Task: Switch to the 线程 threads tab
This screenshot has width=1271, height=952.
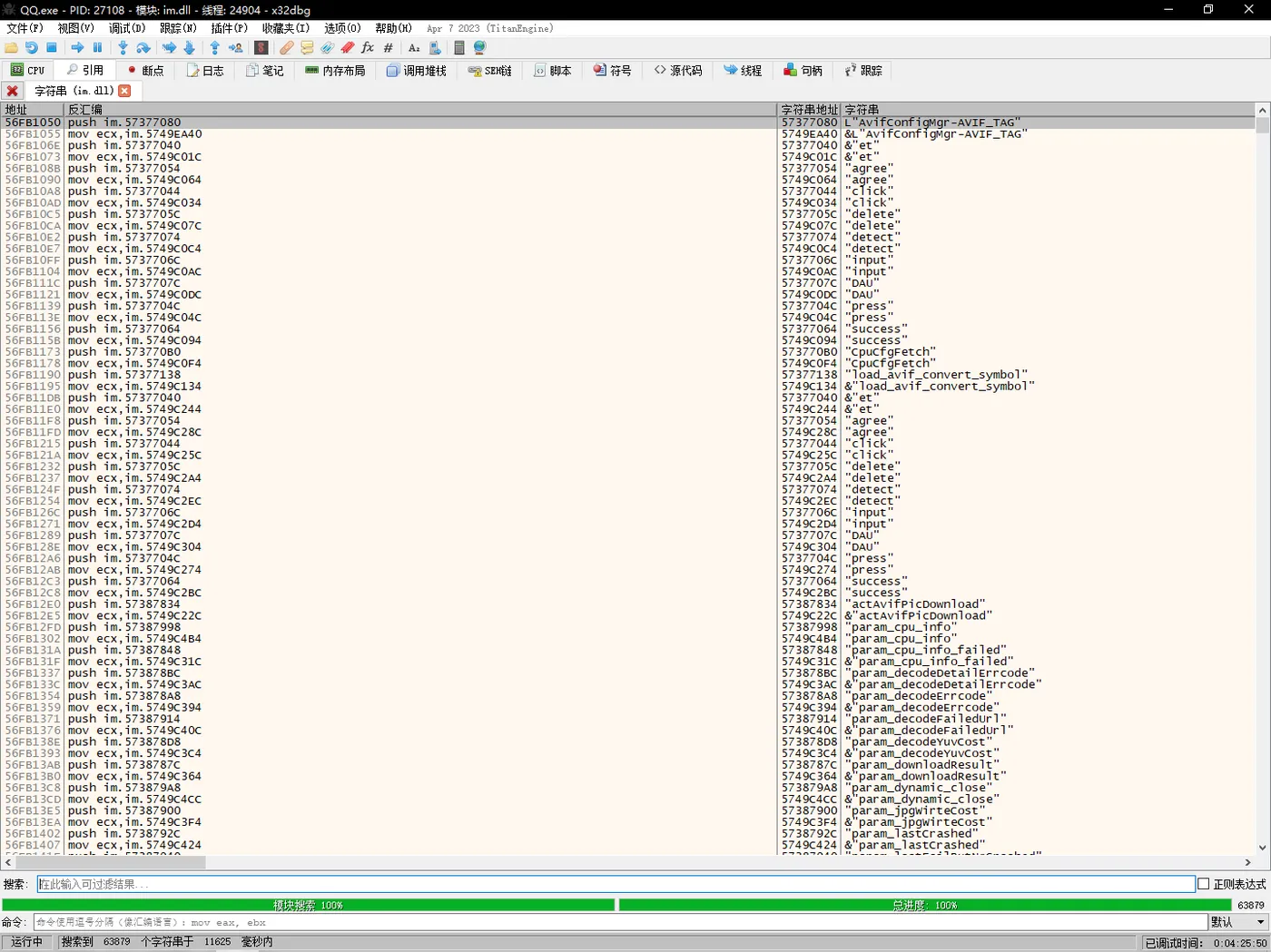Action: (x=743, y=71)
